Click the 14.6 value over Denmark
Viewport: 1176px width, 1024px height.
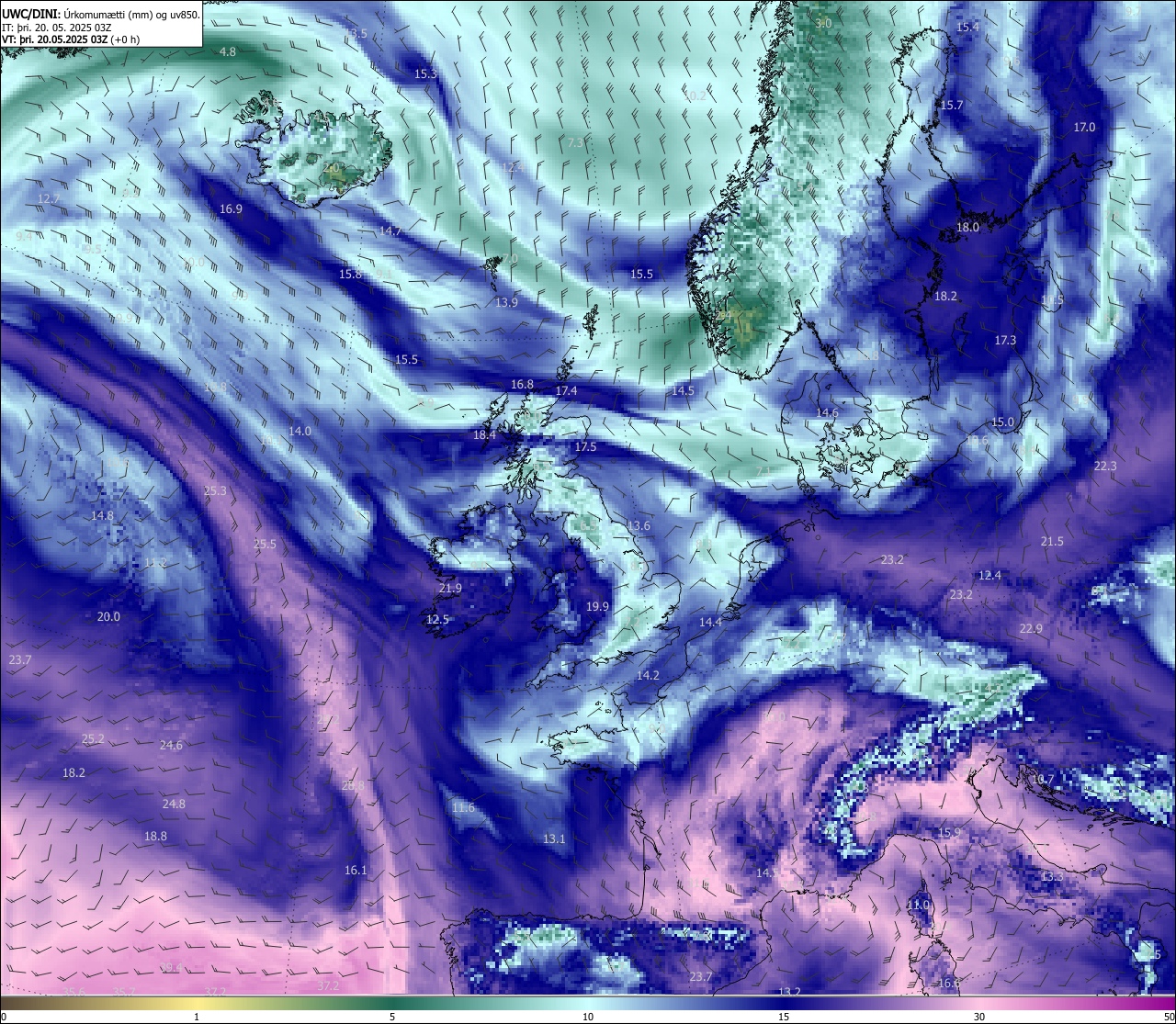click(x=827, y=412)
